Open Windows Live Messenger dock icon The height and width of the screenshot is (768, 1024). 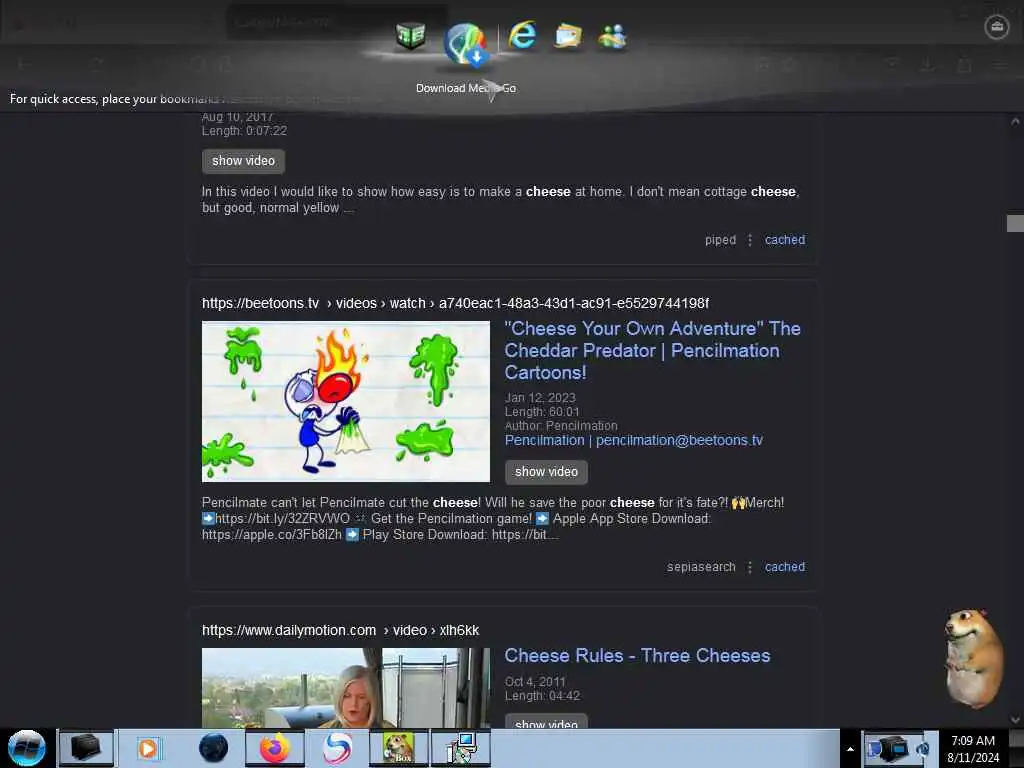click(613, 37)
